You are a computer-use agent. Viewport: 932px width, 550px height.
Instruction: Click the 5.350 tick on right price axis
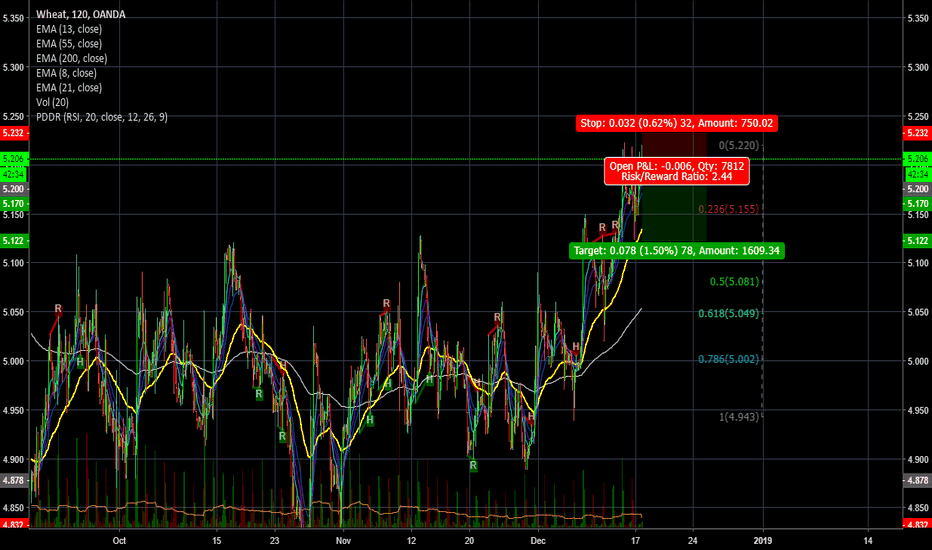coord(918,18)
